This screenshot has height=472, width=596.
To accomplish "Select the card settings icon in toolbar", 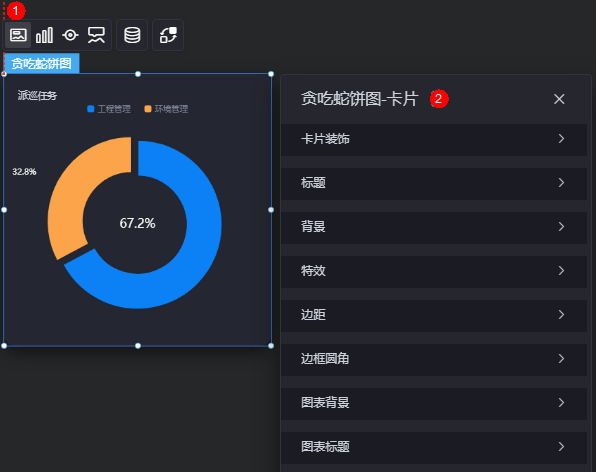I will tap(18, 35).
